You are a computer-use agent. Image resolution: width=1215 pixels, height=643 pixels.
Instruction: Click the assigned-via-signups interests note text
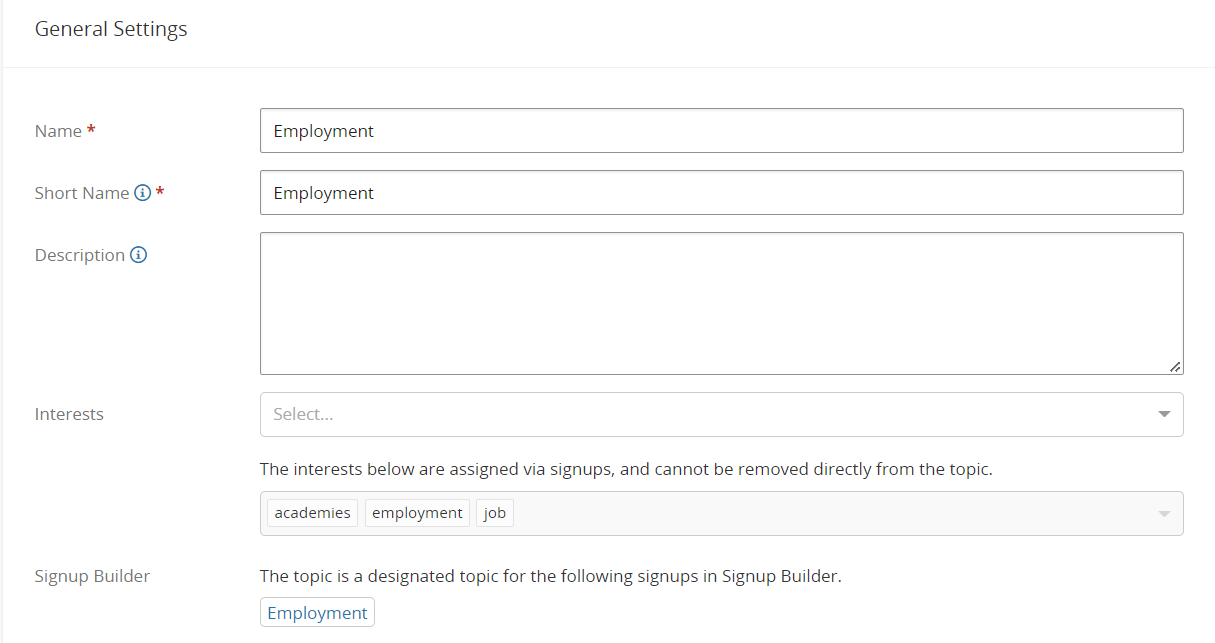pos(626,469)
